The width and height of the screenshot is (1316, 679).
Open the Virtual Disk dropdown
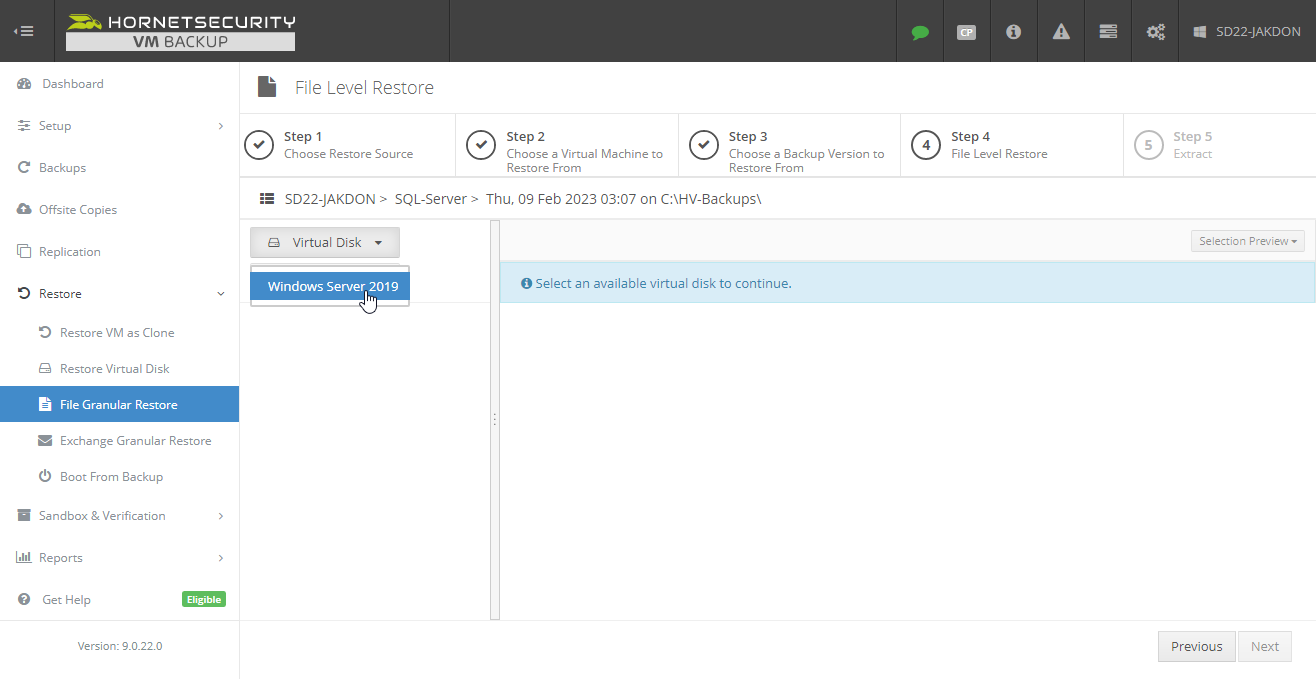click(x=324, y=242)
